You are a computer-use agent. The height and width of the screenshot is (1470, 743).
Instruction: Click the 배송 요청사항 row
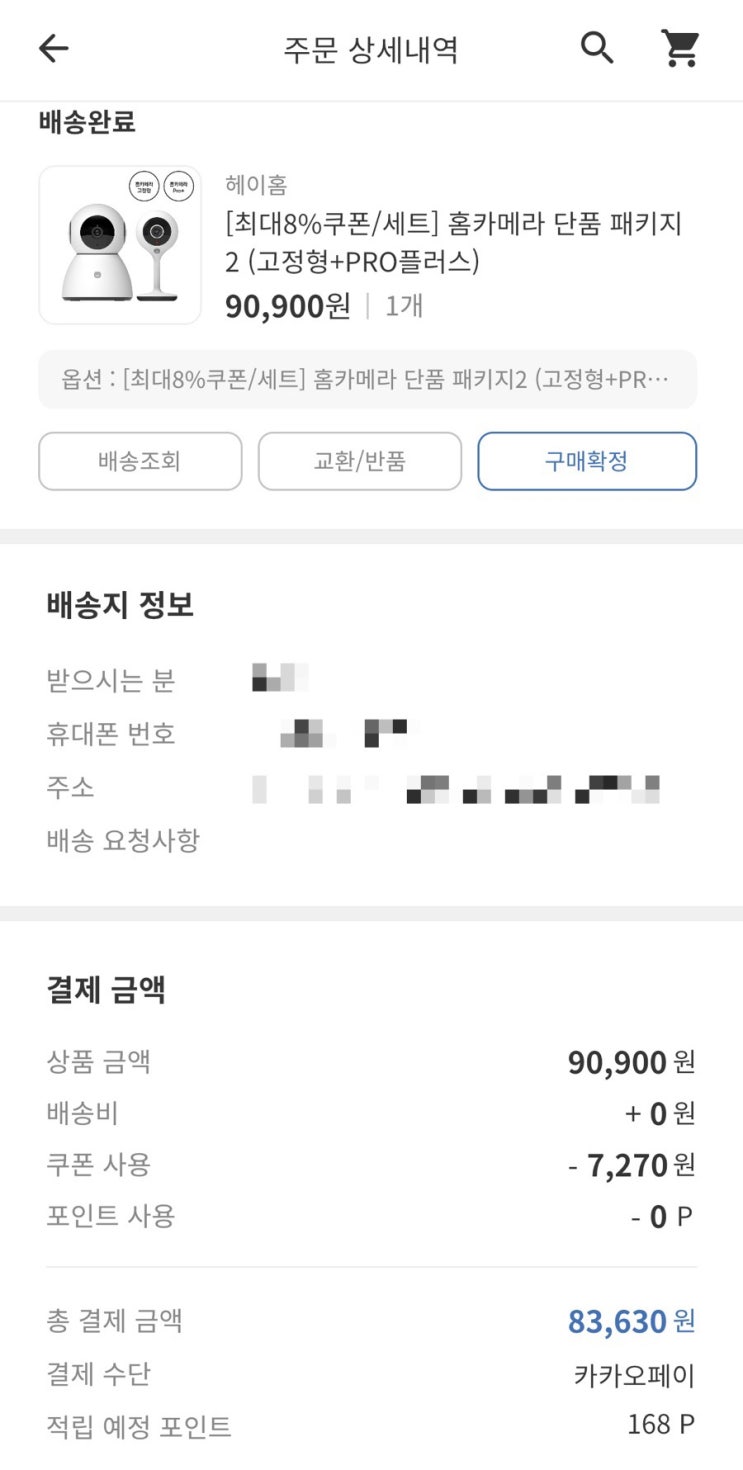[x=123, y=840]
